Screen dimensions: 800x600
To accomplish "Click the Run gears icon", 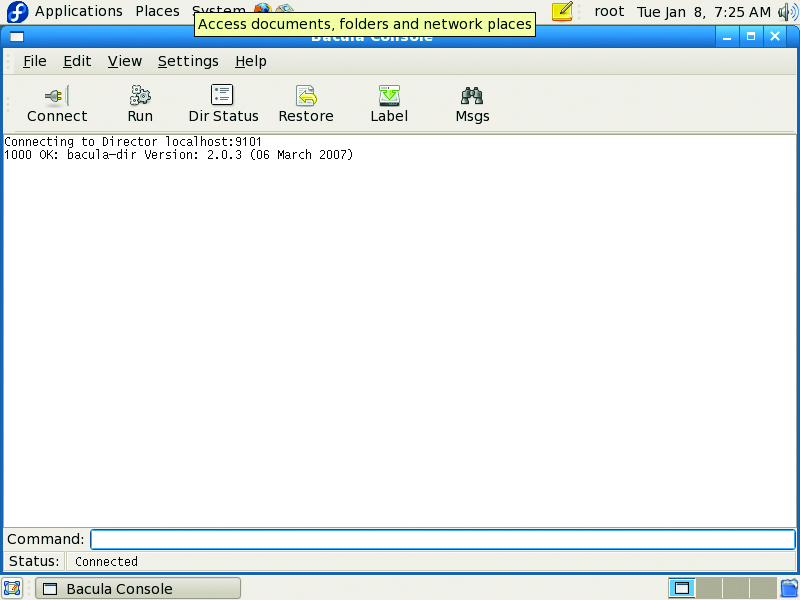I will [x=140, y=96].
